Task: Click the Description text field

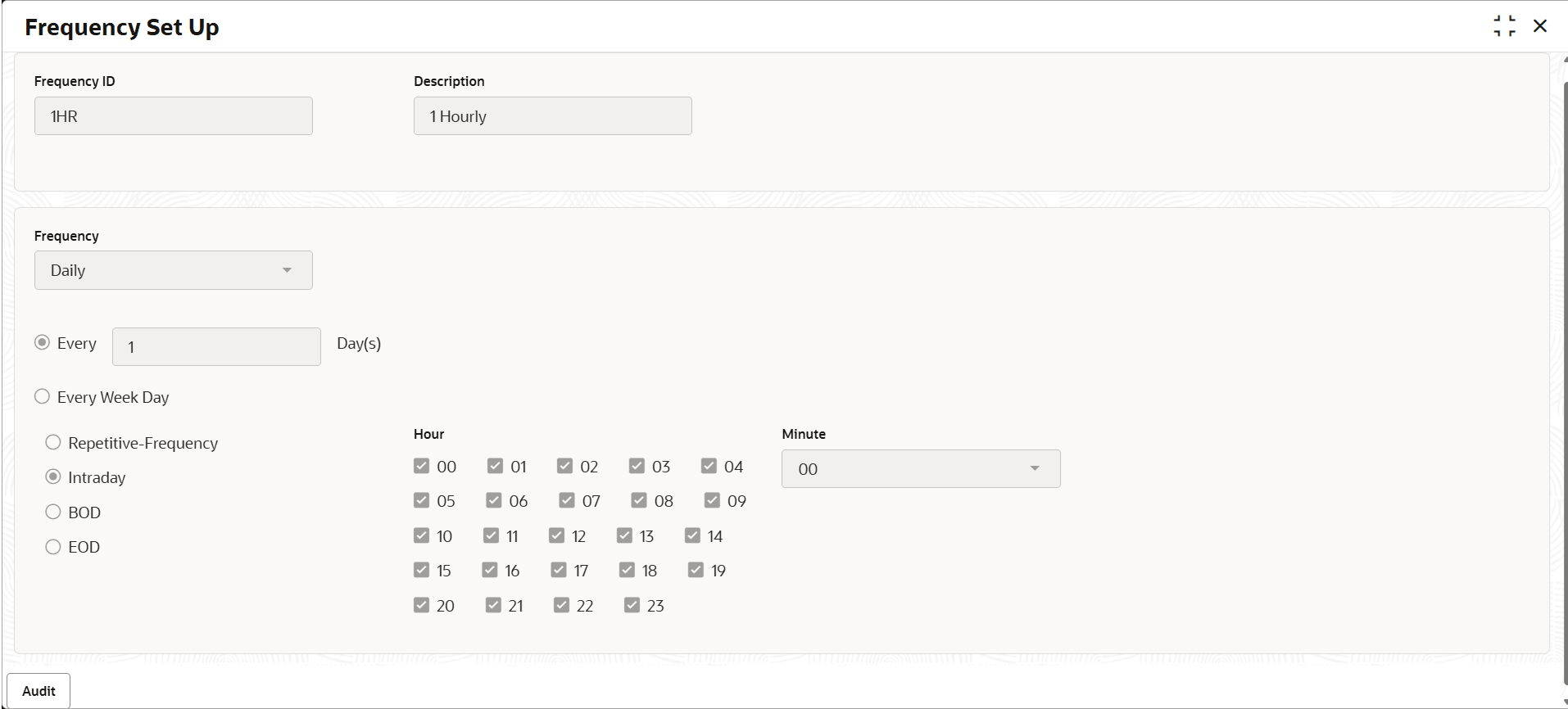Action: tap(552, 116)
